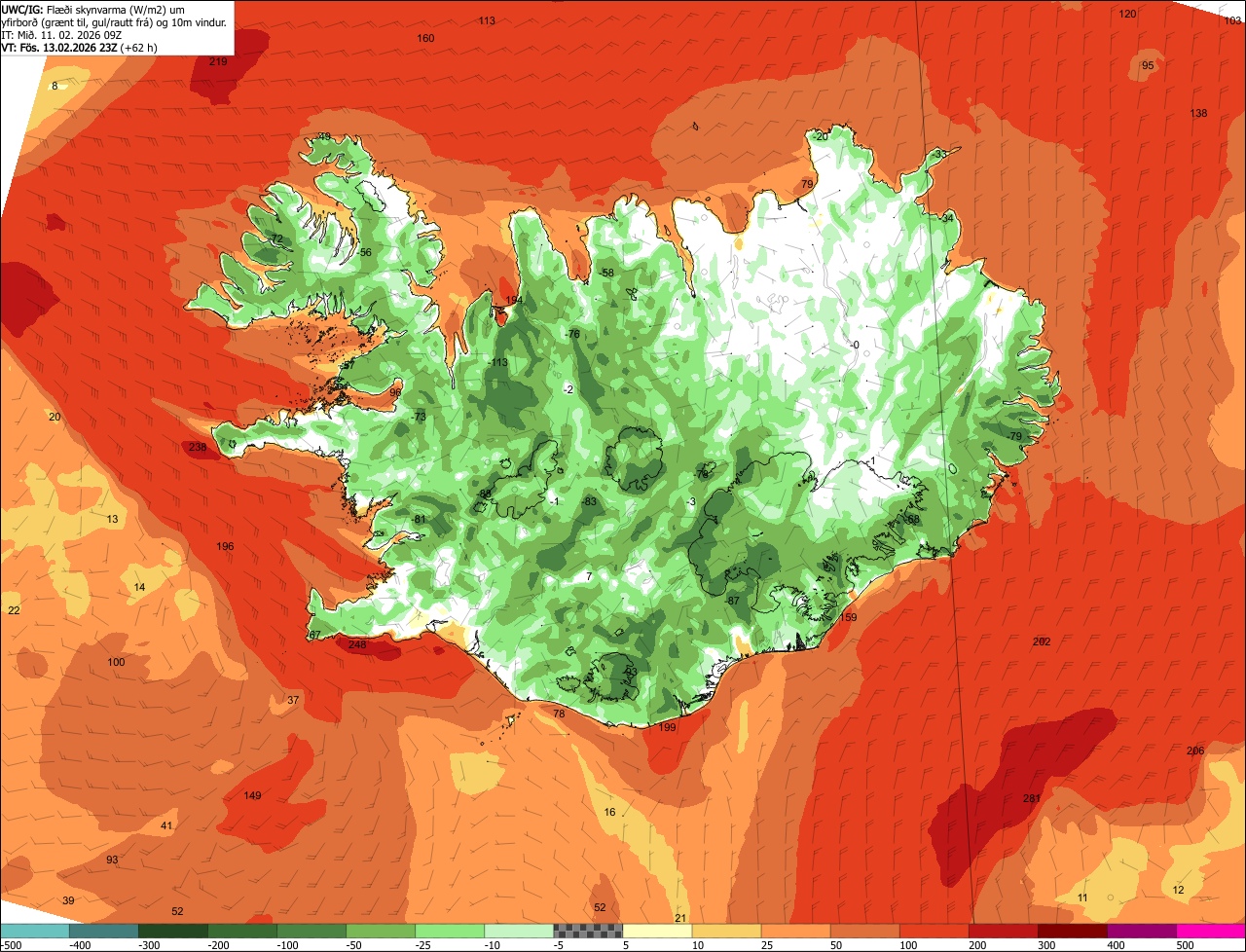Click the map value '41' in the lower left sea
This screenshot has height=952, width=1246.
click(166, 825)
